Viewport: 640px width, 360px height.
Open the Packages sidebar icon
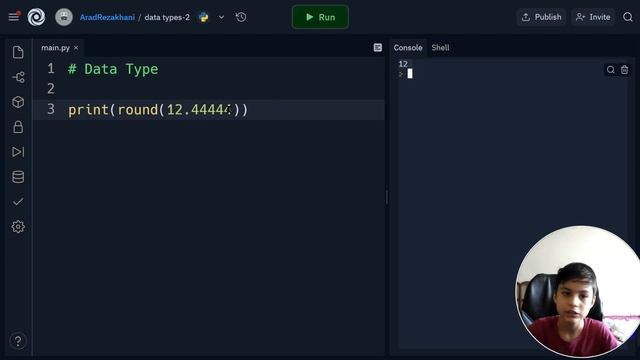(18, 102)
